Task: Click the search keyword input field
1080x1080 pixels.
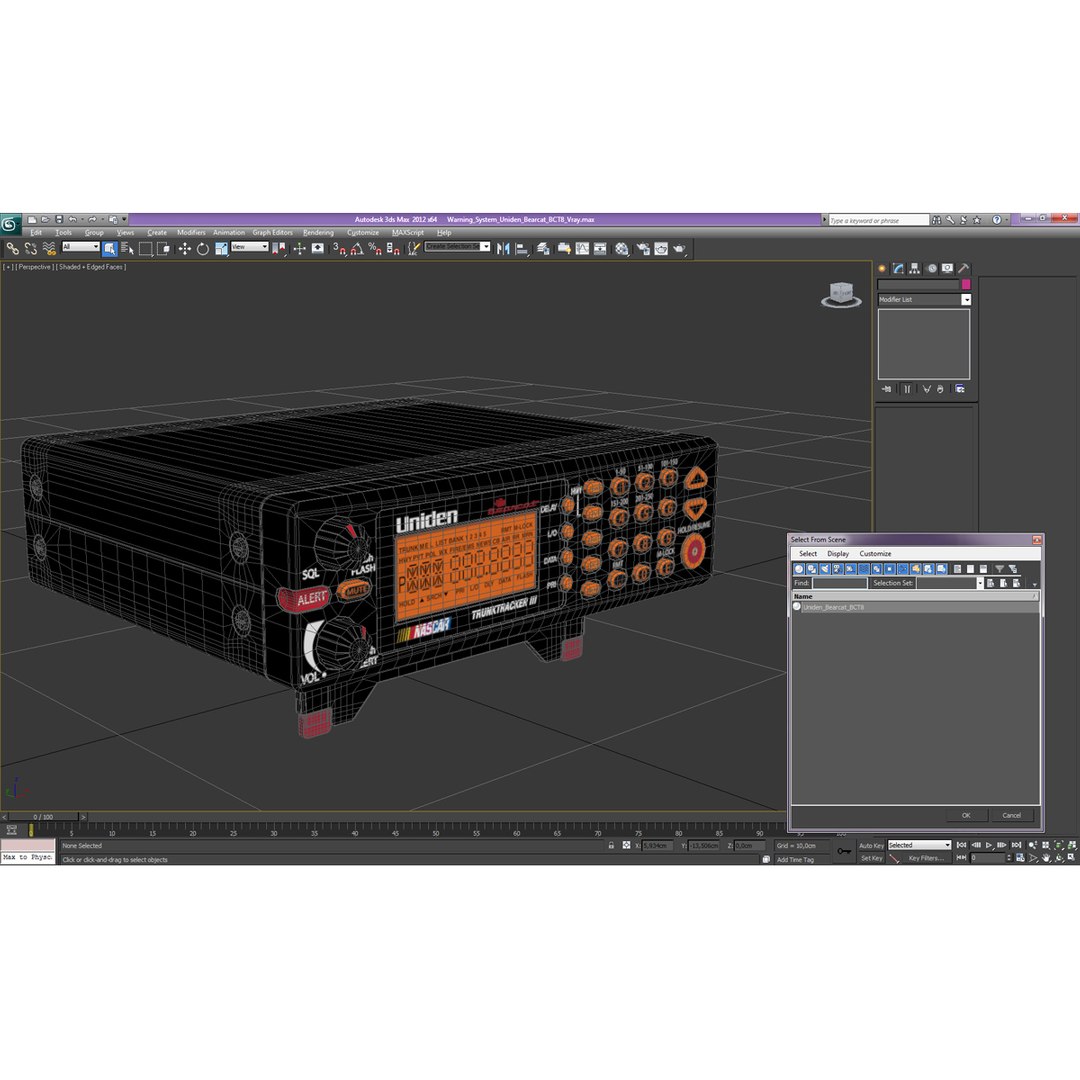Action: click(x=878, y=220)
